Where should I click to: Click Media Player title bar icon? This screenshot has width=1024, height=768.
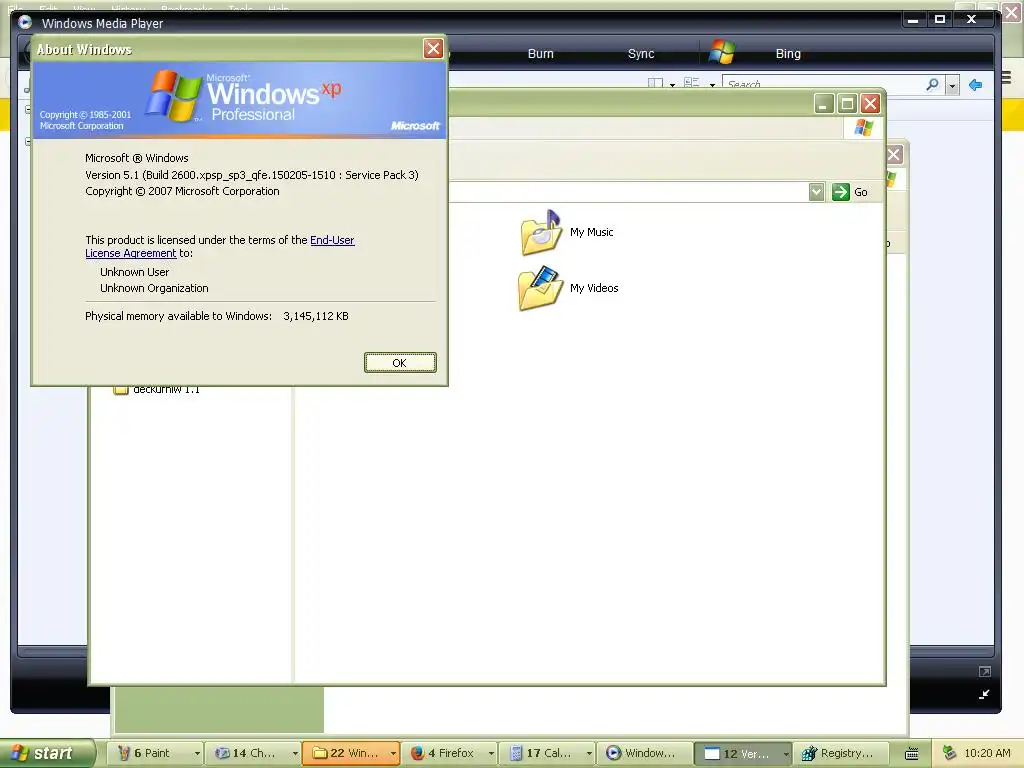click(25, 23)
